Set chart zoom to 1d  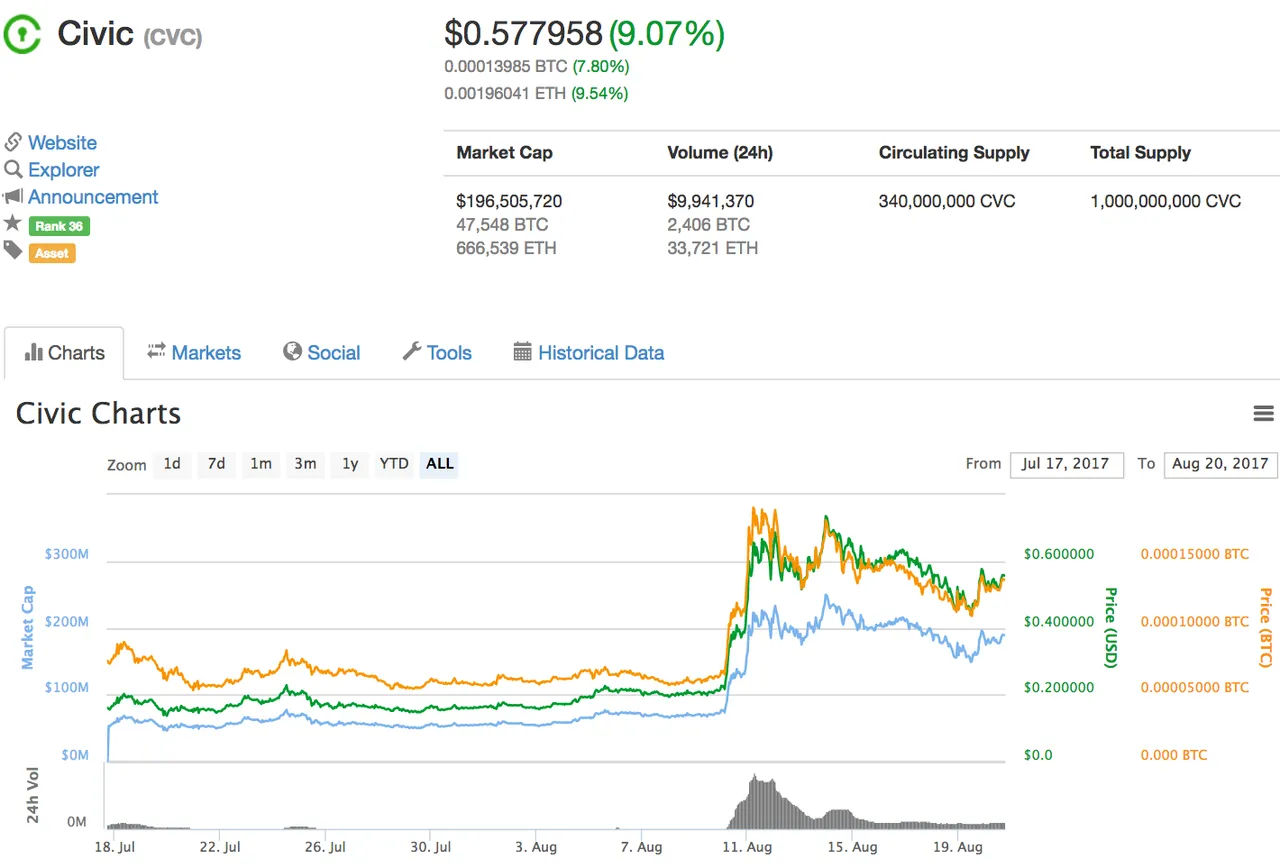tap(172, 464)
